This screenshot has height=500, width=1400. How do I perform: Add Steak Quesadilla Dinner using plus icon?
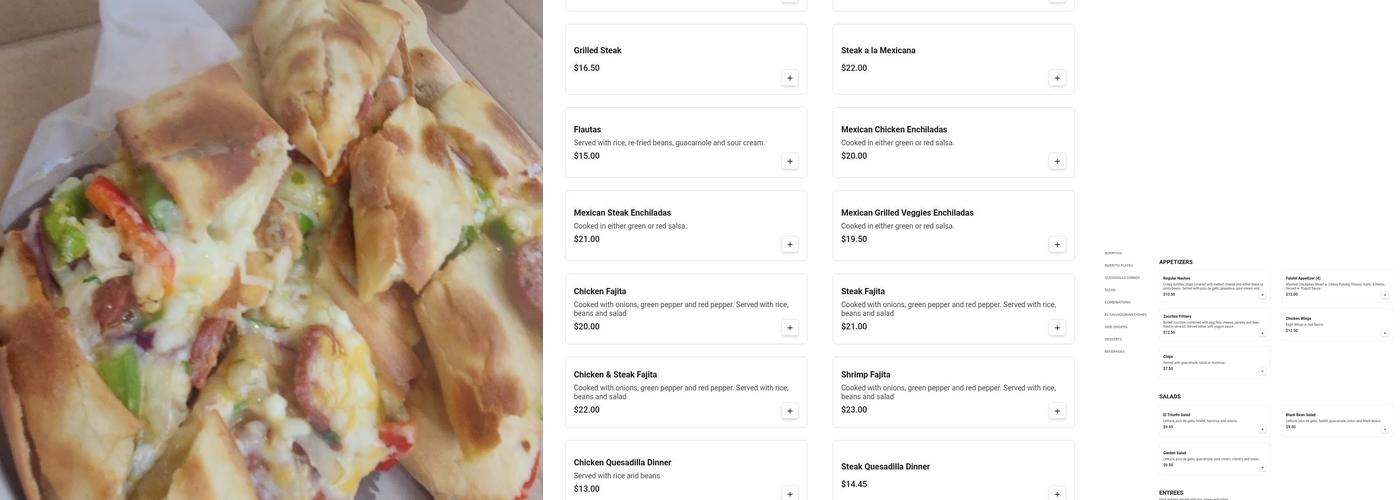pos(1057,494)
